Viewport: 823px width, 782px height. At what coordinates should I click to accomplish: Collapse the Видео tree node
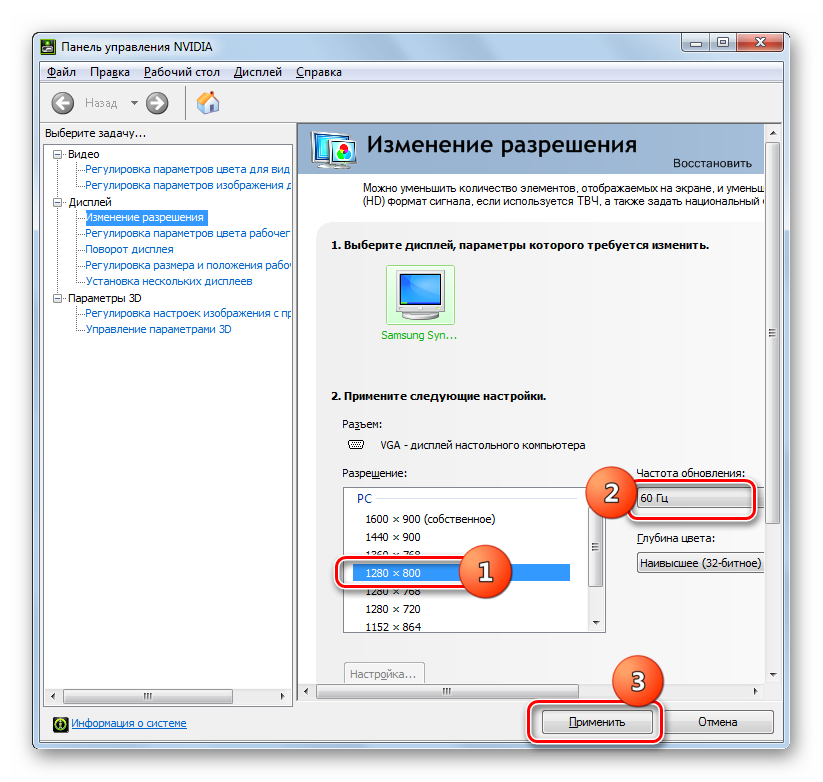[59, 154]
